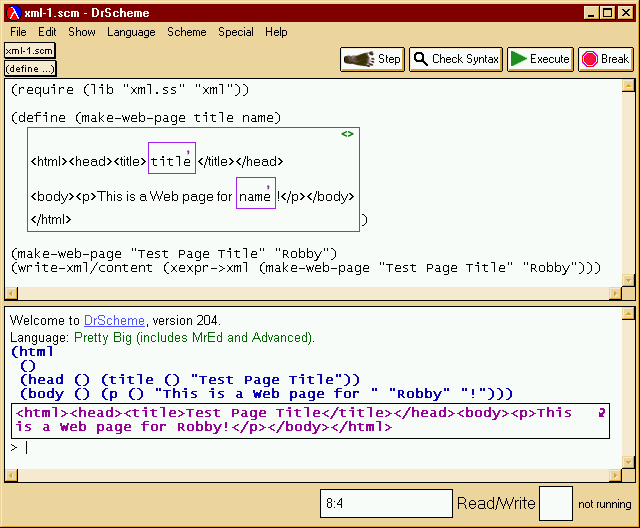
Task: Click the '(head () (title ()' output line
Action: (190, 379)
